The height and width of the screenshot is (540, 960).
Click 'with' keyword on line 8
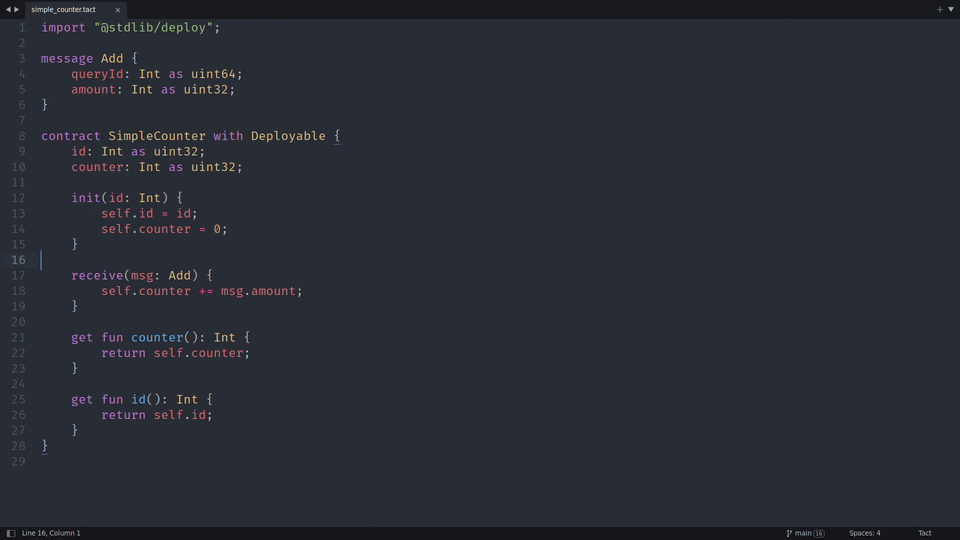(x=228, y=136)
